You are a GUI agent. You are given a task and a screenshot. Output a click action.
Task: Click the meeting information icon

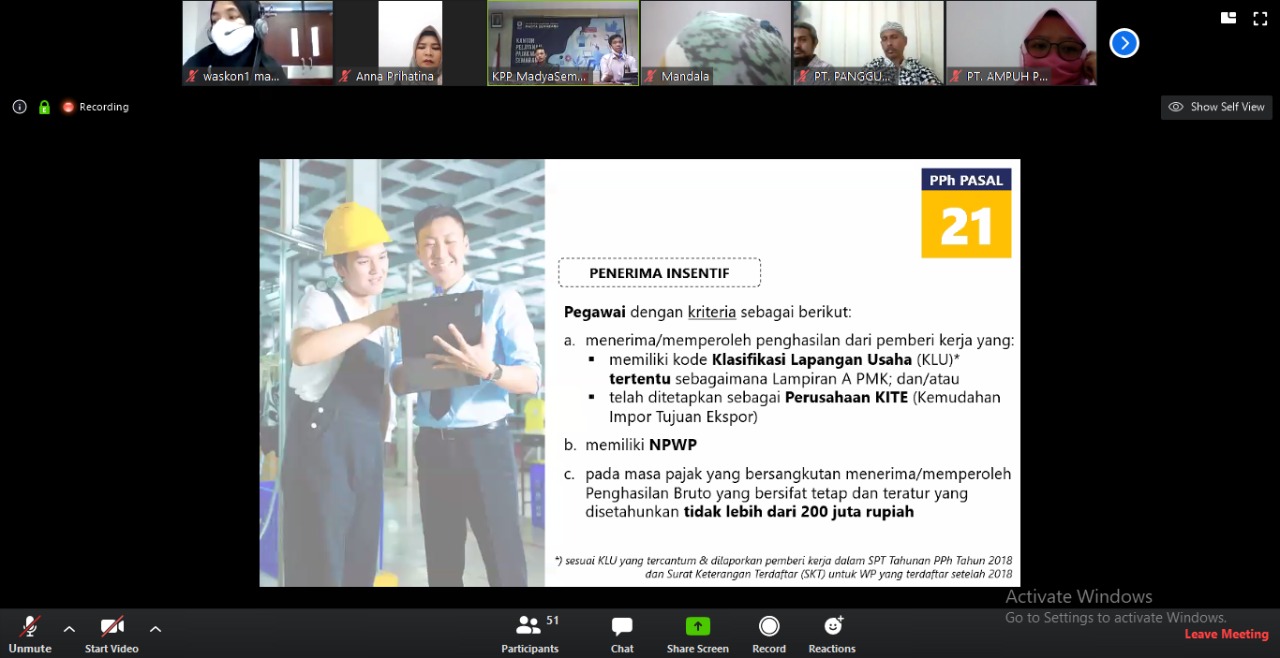(19, 107)
